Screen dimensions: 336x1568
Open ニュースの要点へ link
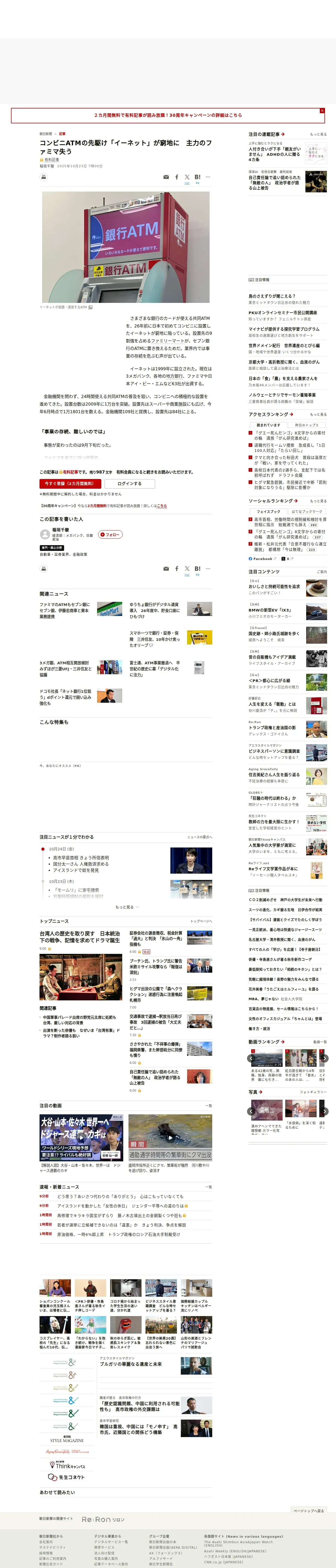[199, 837]
